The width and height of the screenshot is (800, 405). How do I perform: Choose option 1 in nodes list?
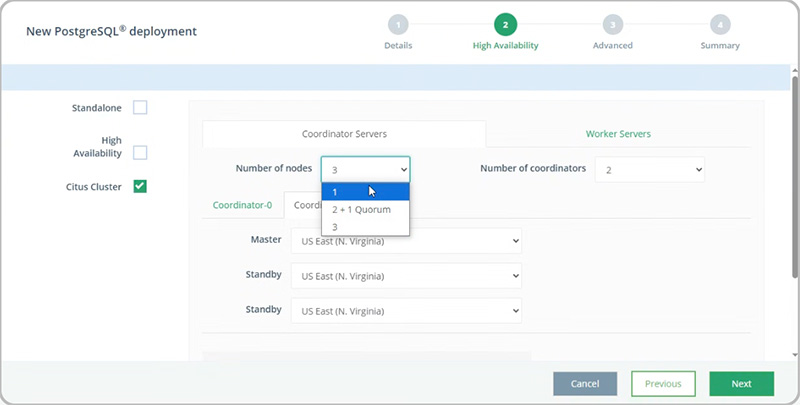click(365, 192)
